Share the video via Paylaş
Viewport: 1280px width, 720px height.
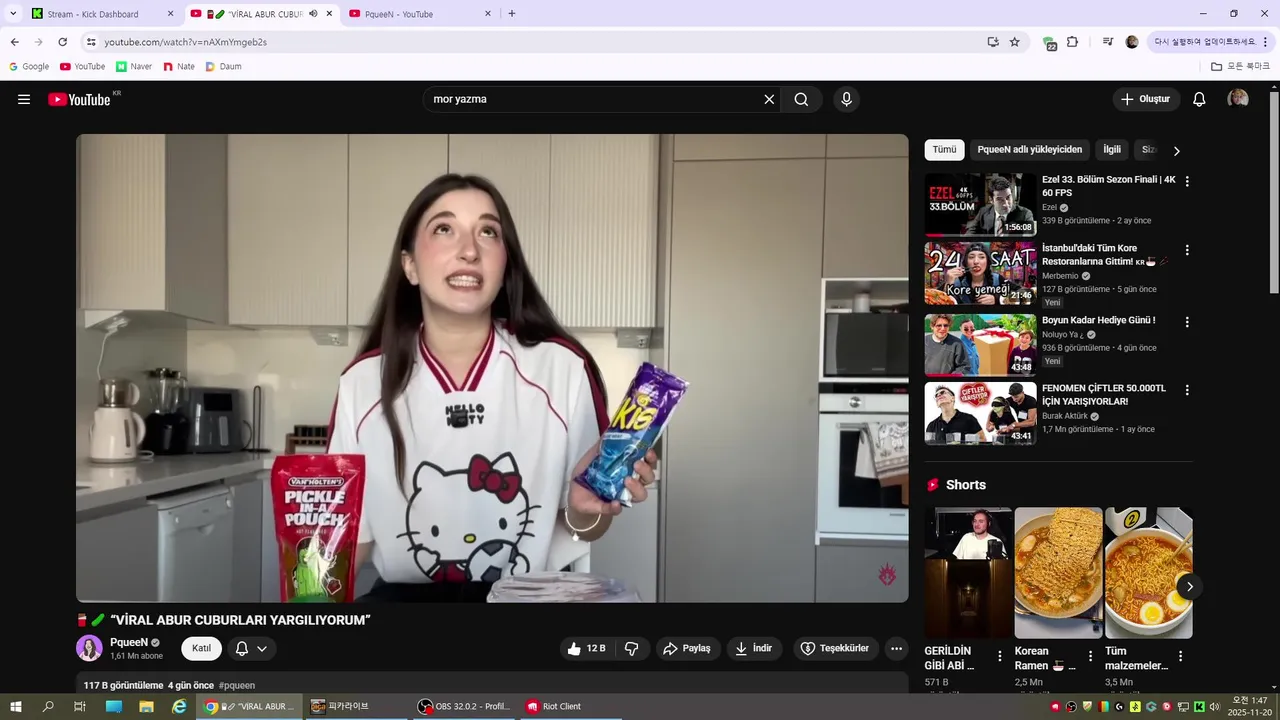(688, 648)
